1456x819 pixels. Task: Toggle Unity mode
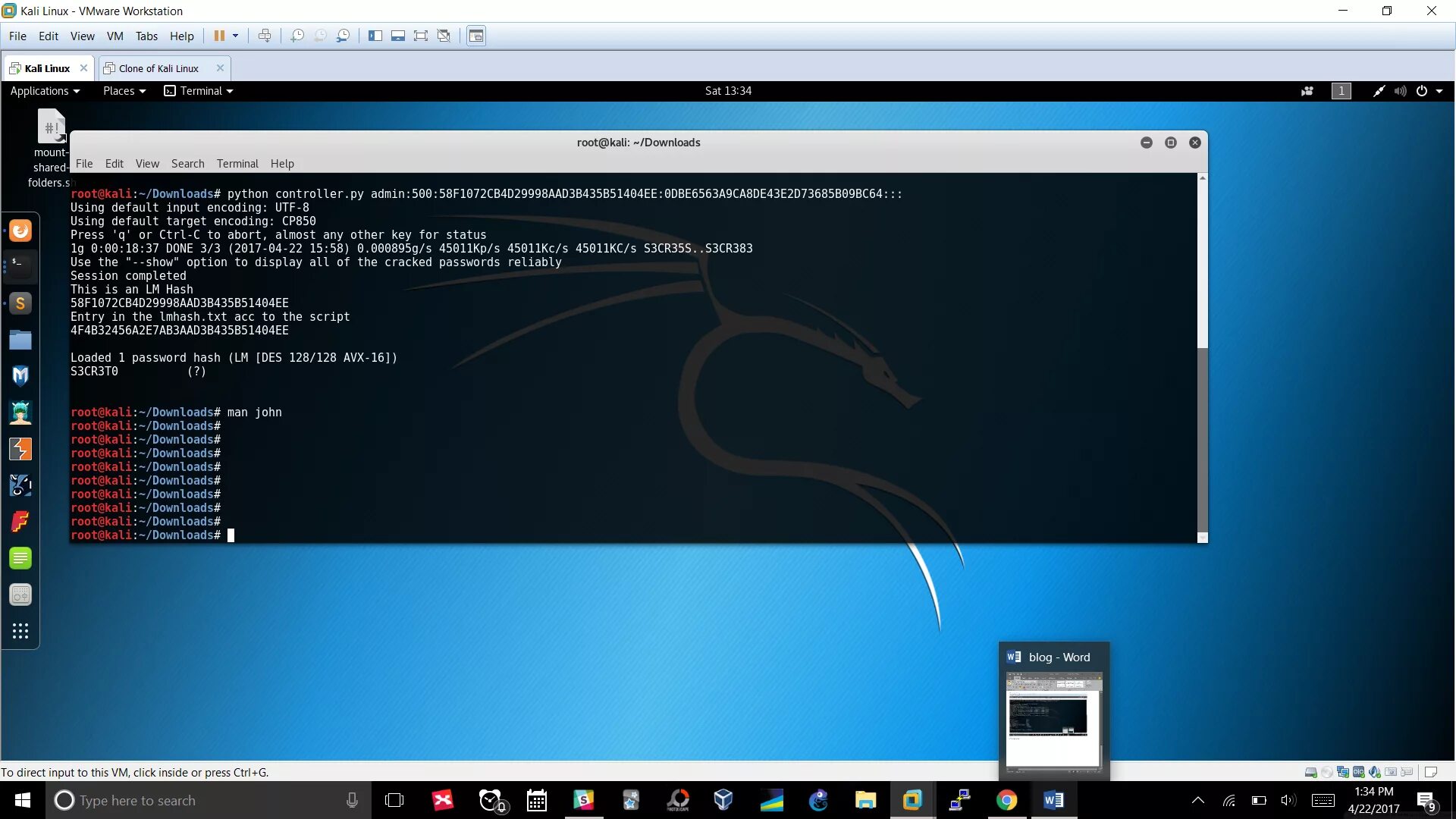tap(444, 36)
